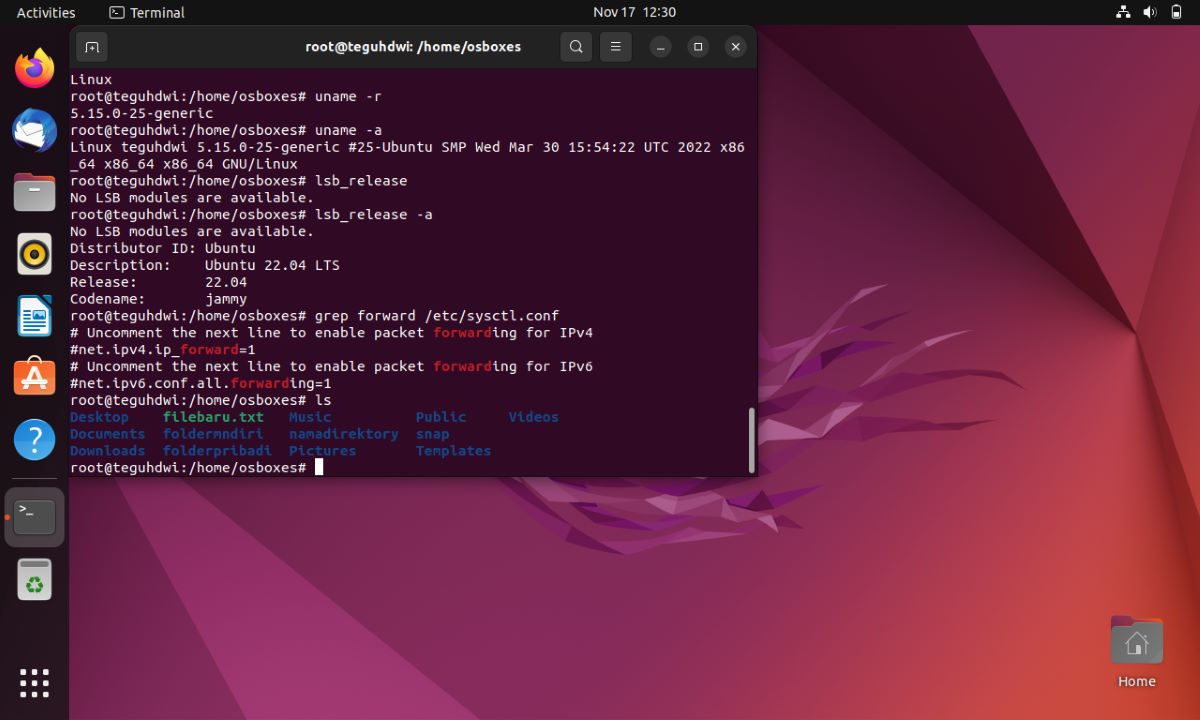Click the grep forward /etc/sysctl.conf command

coord(437,316)
